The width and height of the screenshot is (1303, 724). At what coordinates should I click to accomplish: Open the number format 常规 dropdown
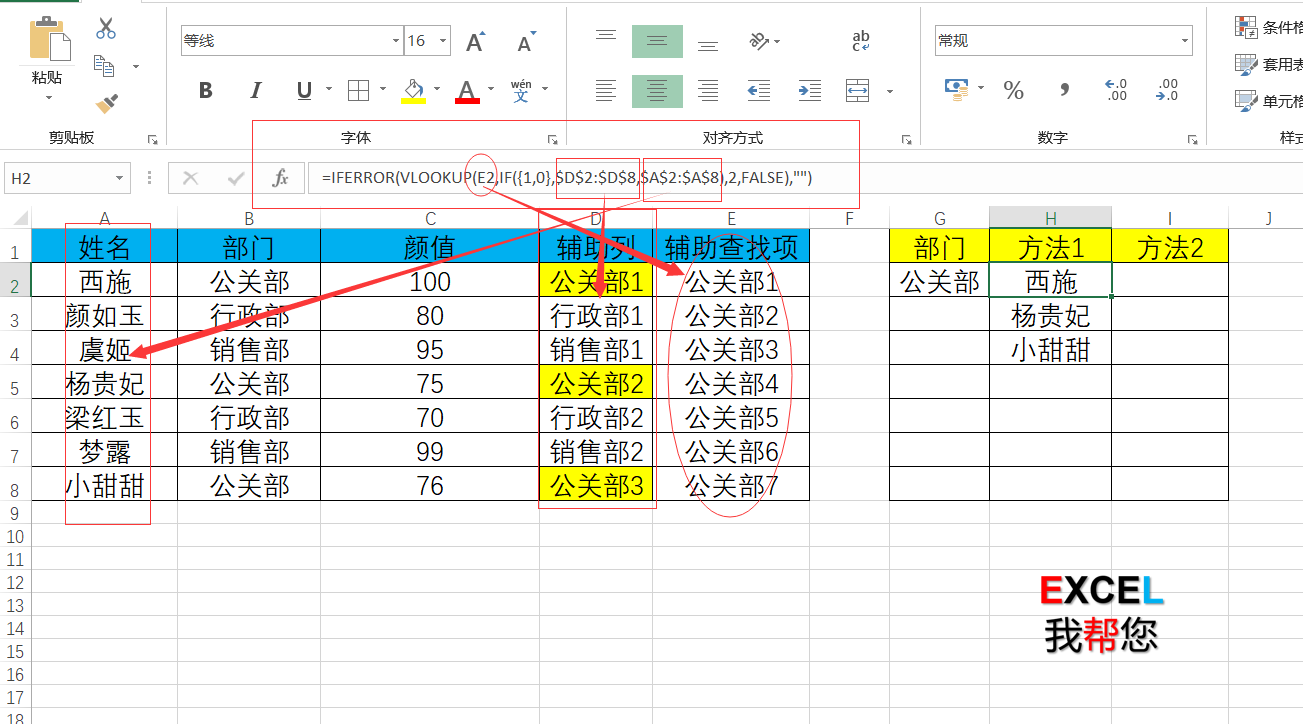pyautogui.click(x=1185, y=41)
